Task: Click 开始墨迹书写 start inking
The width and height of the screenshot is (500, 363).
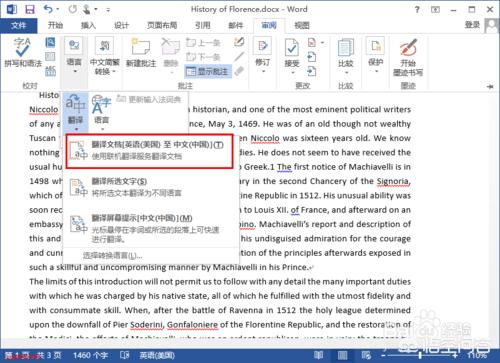Action: click(408, 57)
